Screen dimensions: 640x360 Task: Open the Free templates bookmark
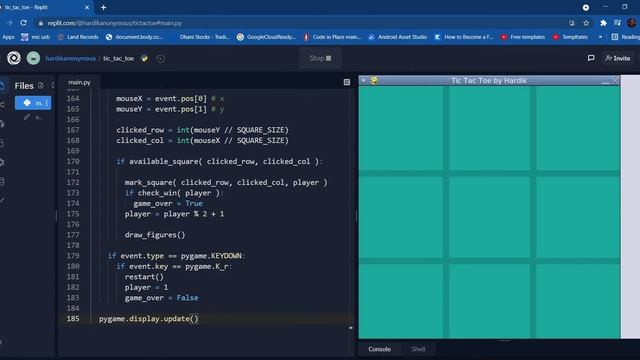coord(523,37)
